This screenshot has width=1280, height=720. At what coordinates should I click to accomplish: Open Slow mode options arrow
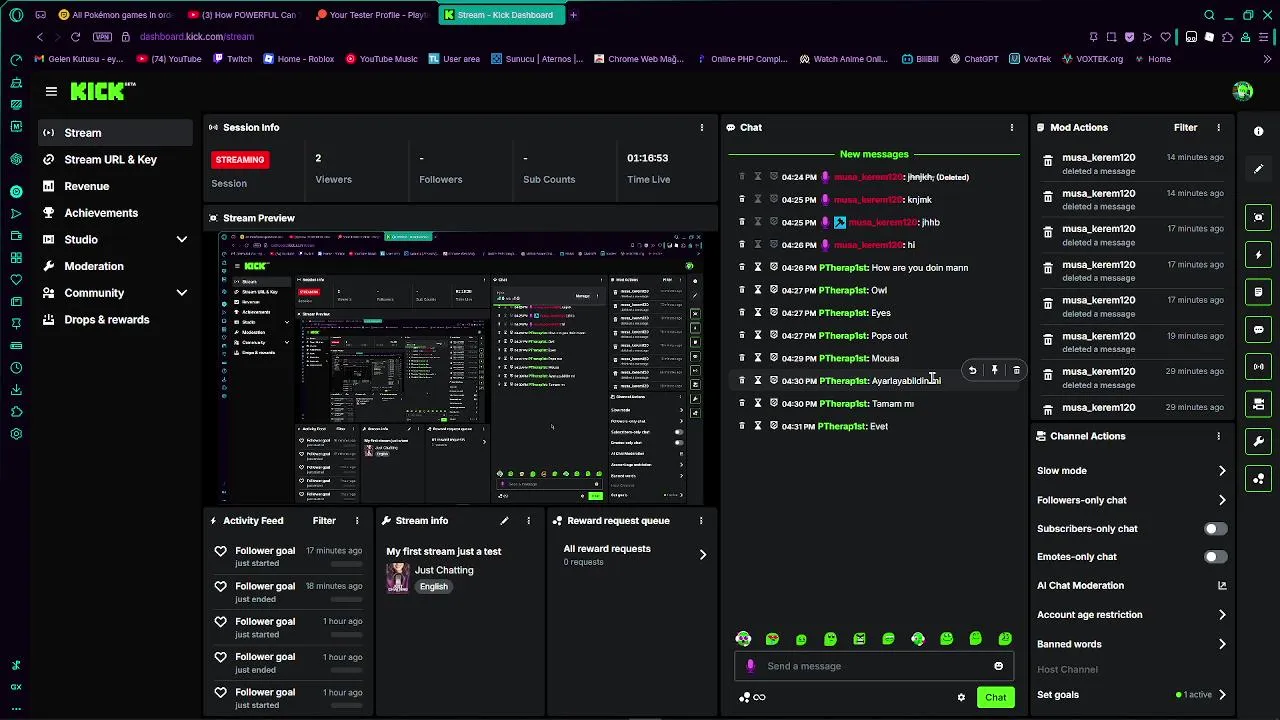[1222, 471]
